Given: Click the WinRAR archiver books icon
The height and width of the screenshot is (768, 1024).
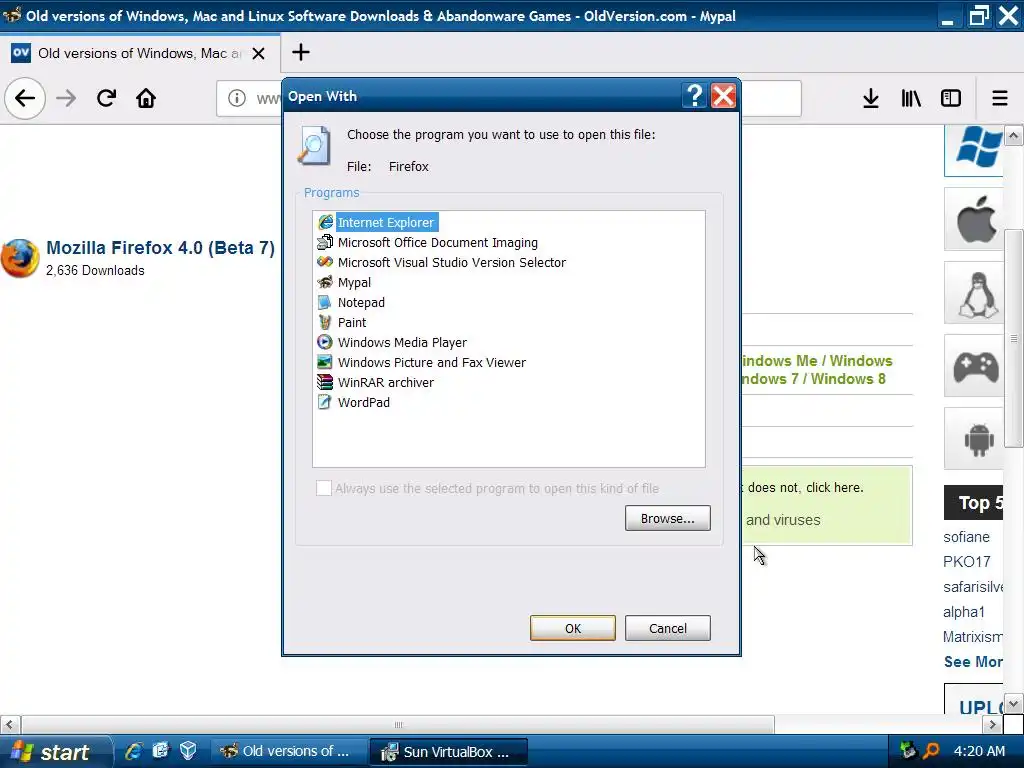Looking at the screenshot, I should click(x=325, y=382).
